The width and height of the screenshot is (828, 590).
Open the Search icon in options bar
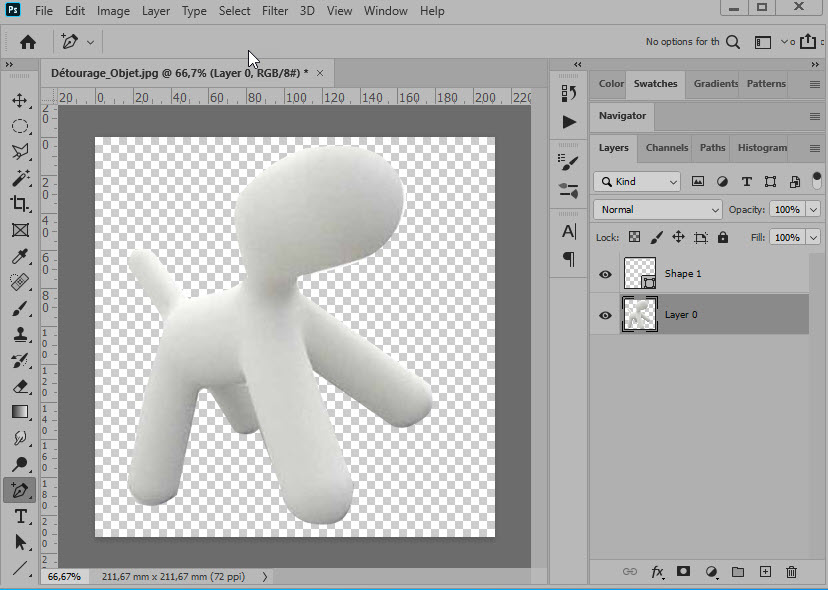pyautogui.click(x=733, y=42)
